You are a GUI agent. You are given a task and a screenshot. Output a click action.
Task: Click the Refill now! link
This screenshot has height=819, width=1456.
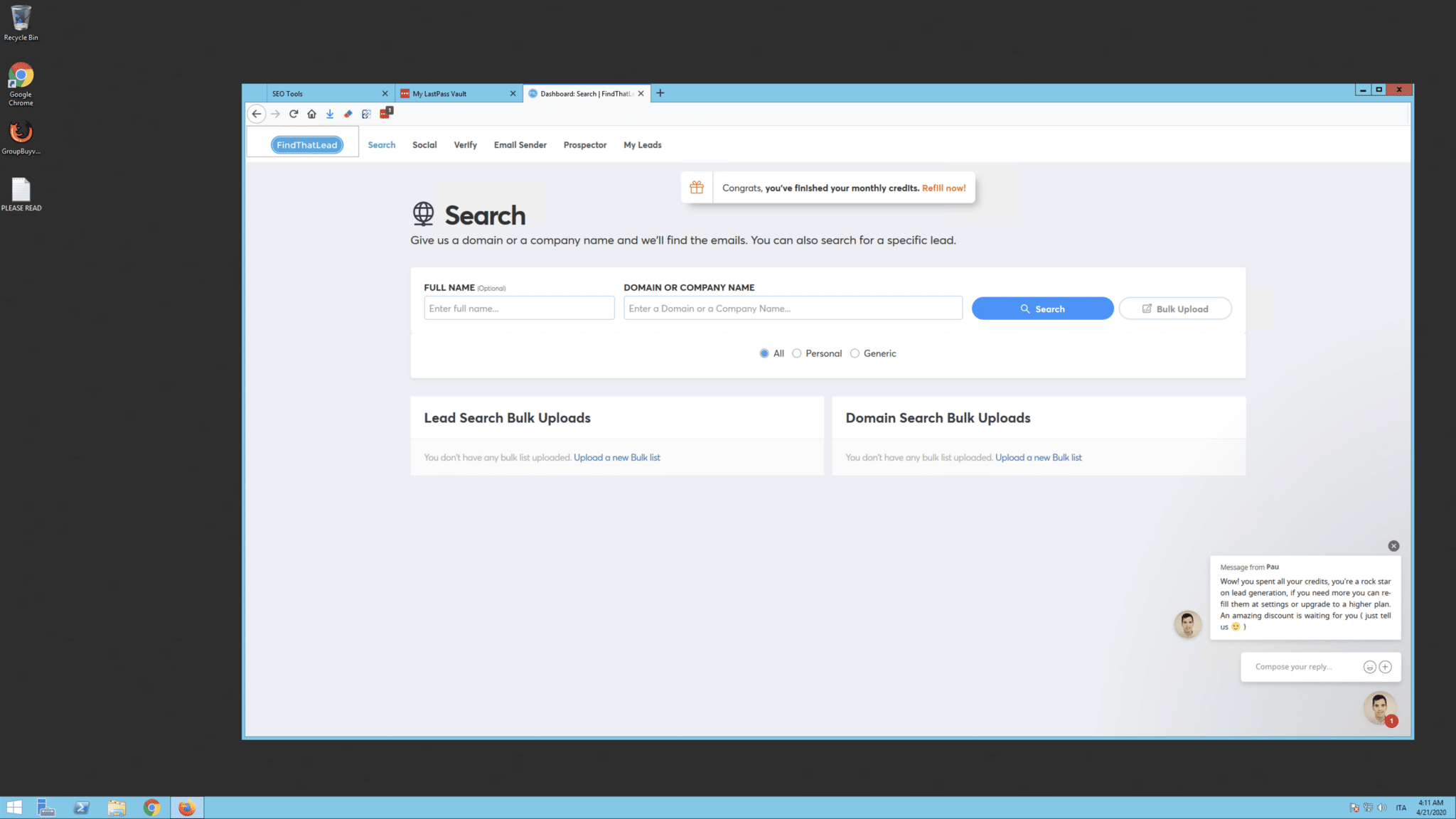(x=944, y=188)
